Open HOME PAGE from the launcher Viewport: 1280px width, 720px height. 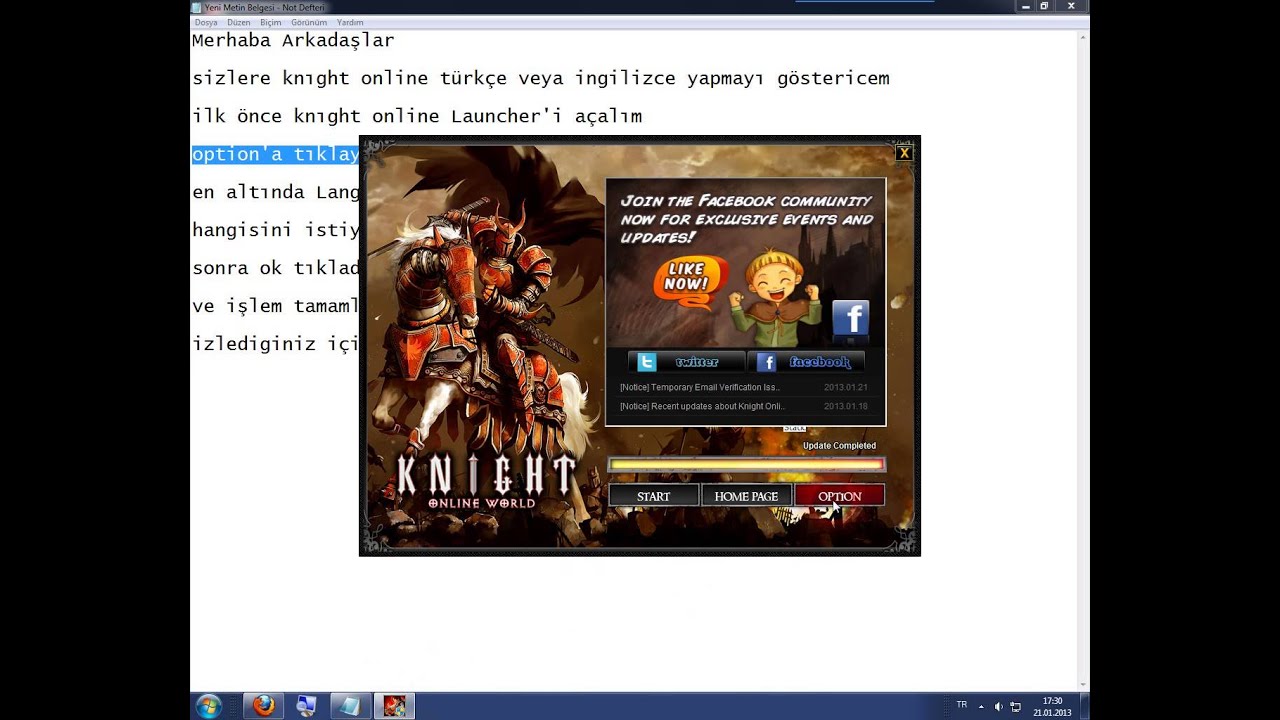tap(746, 496)
